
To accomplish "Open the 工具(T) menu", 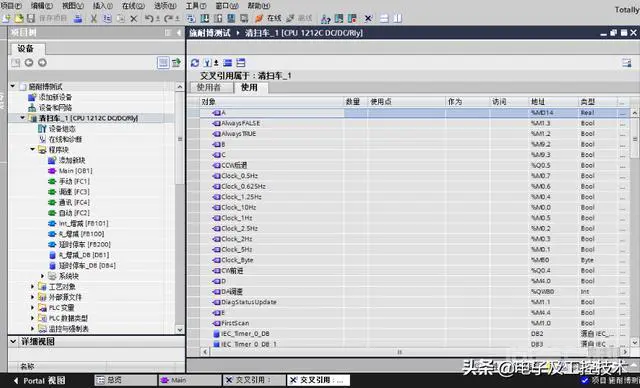I will (x=196, y=6).
